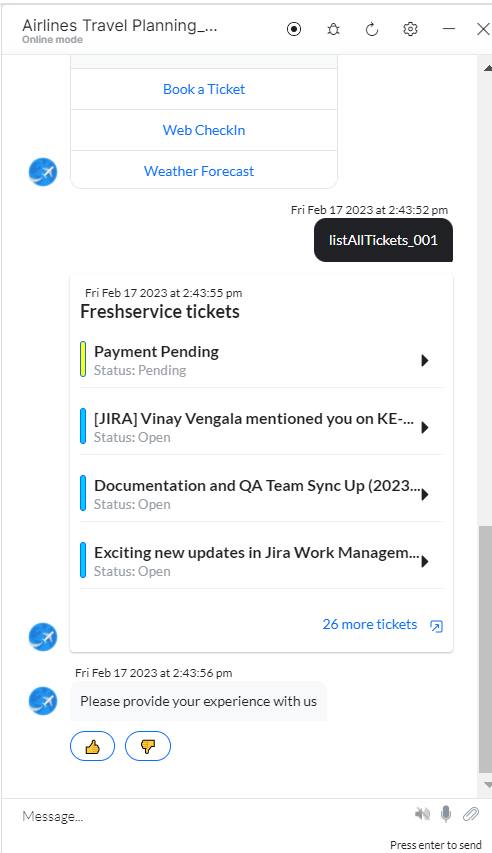This screenshot has height=853, width=492.
Task: Open the 26 more tickets link
Action: (x=370, y=624)
